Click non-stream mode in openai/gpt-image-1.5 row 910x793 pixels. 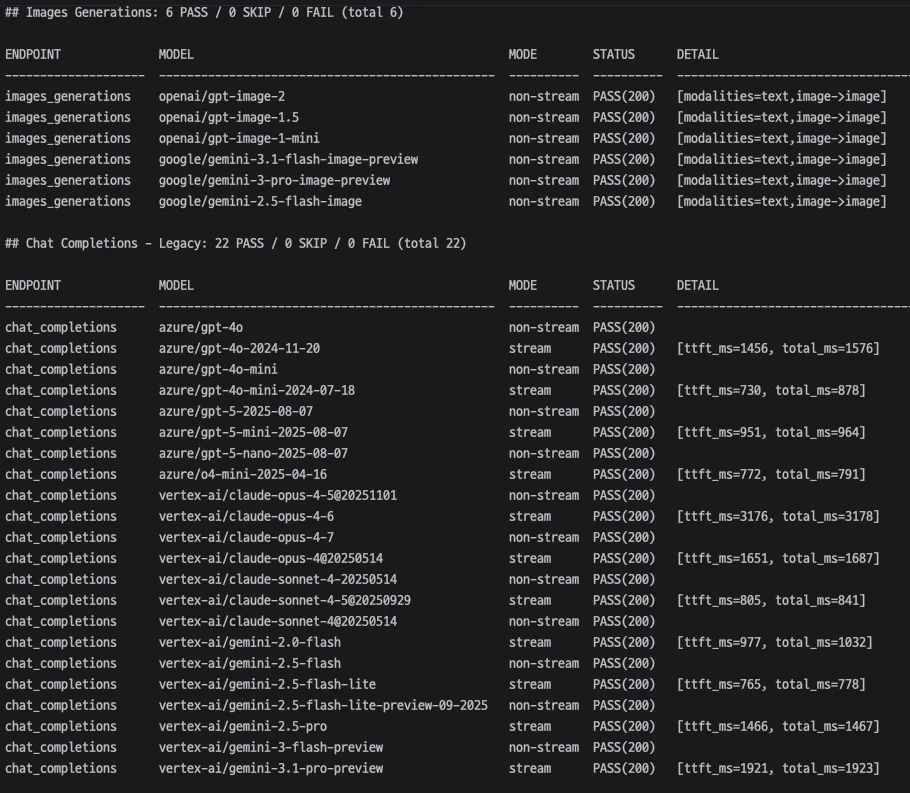(544, 117)
